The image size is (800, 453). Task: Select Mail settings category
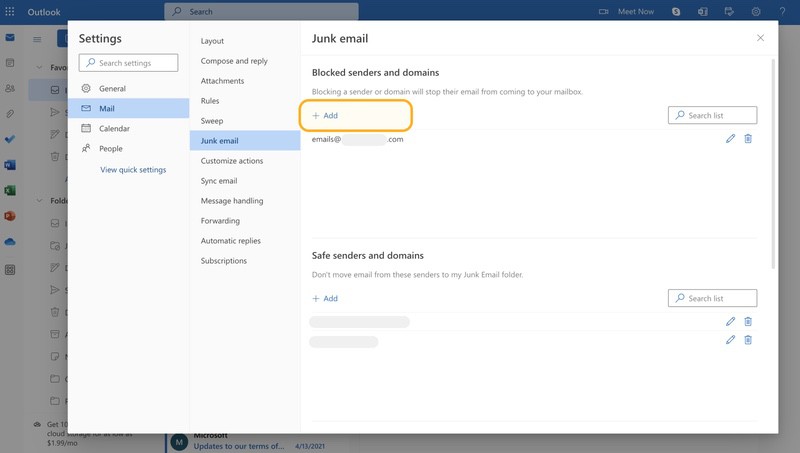(129, 108)
